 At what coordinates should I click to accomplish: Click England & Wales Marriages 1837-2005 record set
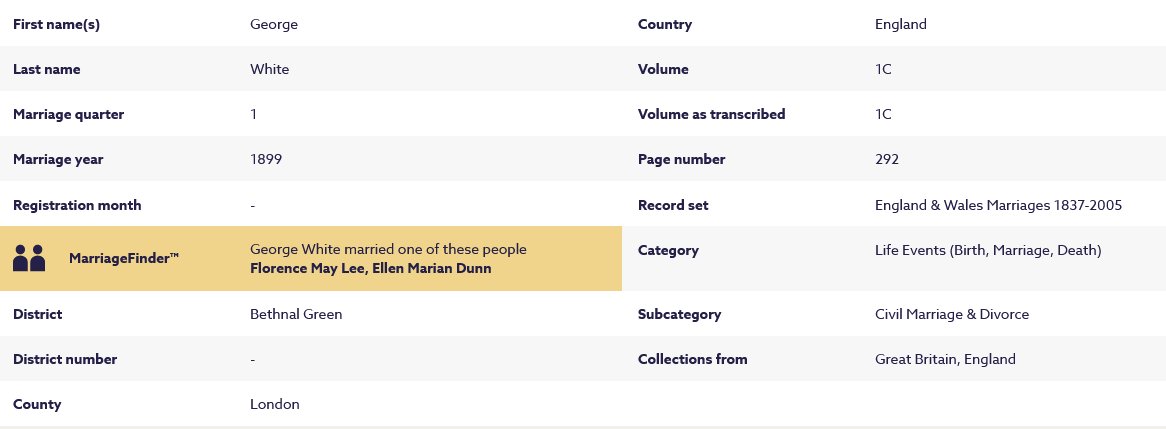coord(998,205)
